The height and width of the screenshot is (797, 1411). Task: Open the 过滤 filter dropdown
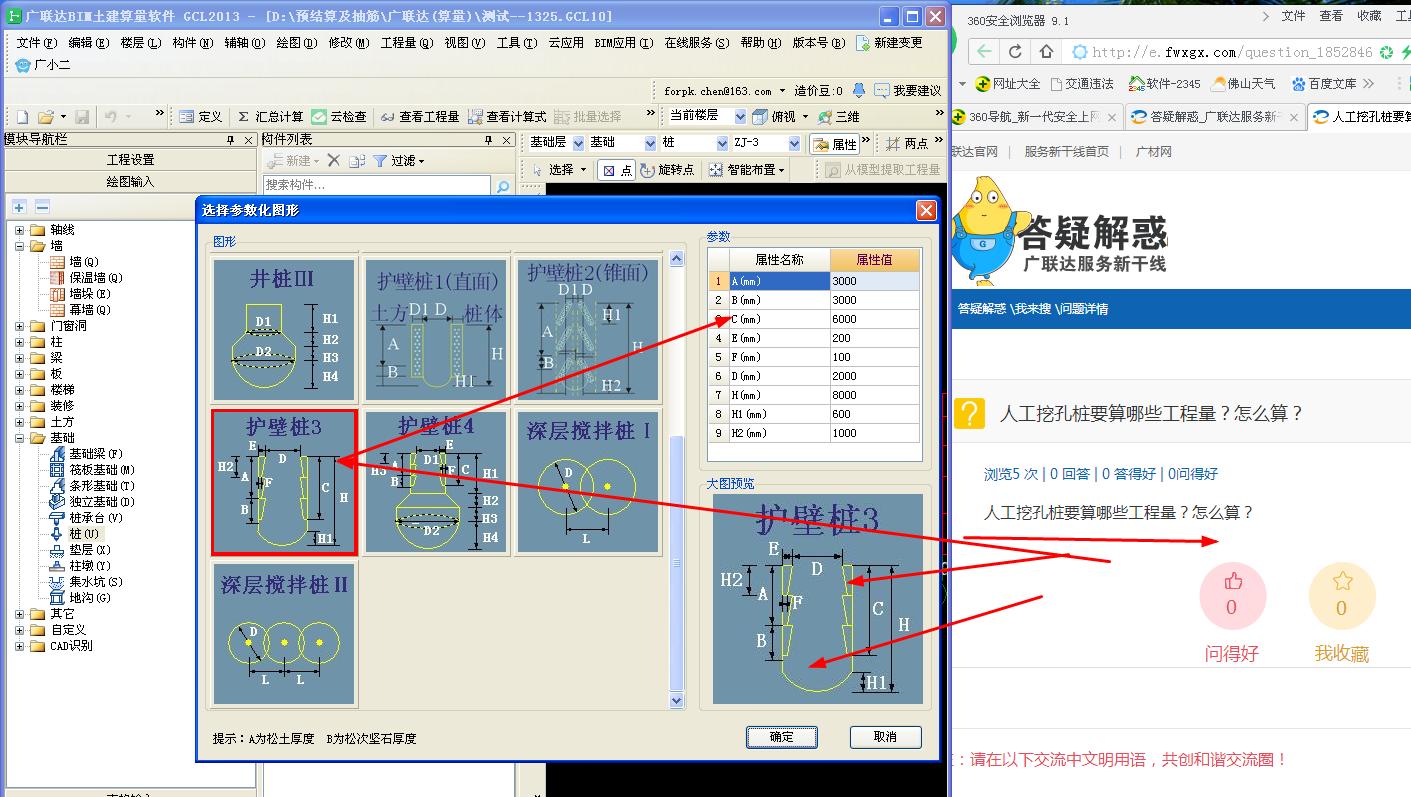coord(399,161)
